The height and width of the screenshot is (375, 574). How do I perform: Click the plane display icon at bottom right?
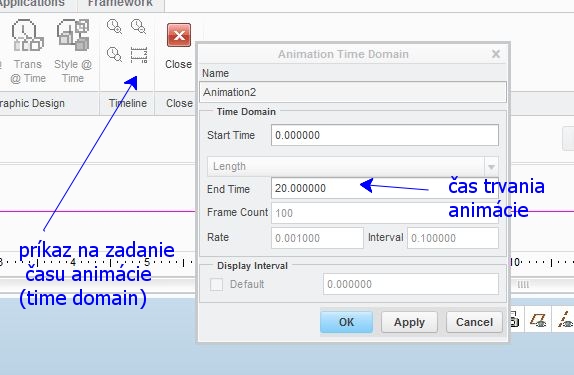(x=538, y=320)
